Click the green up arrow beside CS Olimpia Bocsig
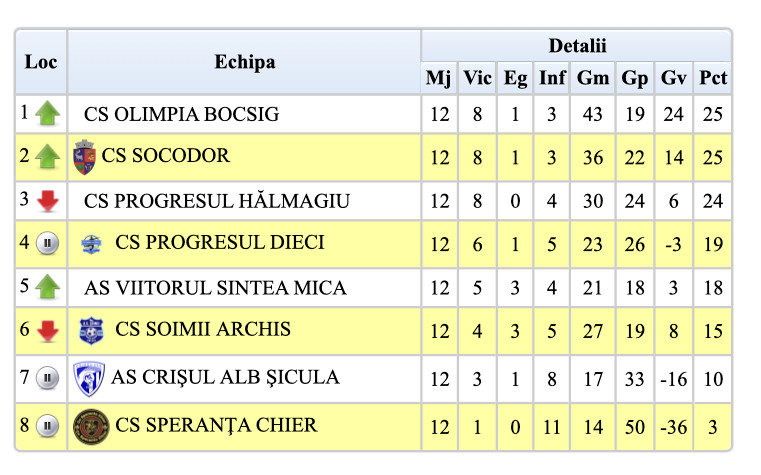Viewport: 761px width, 475px height. point(47,114)
